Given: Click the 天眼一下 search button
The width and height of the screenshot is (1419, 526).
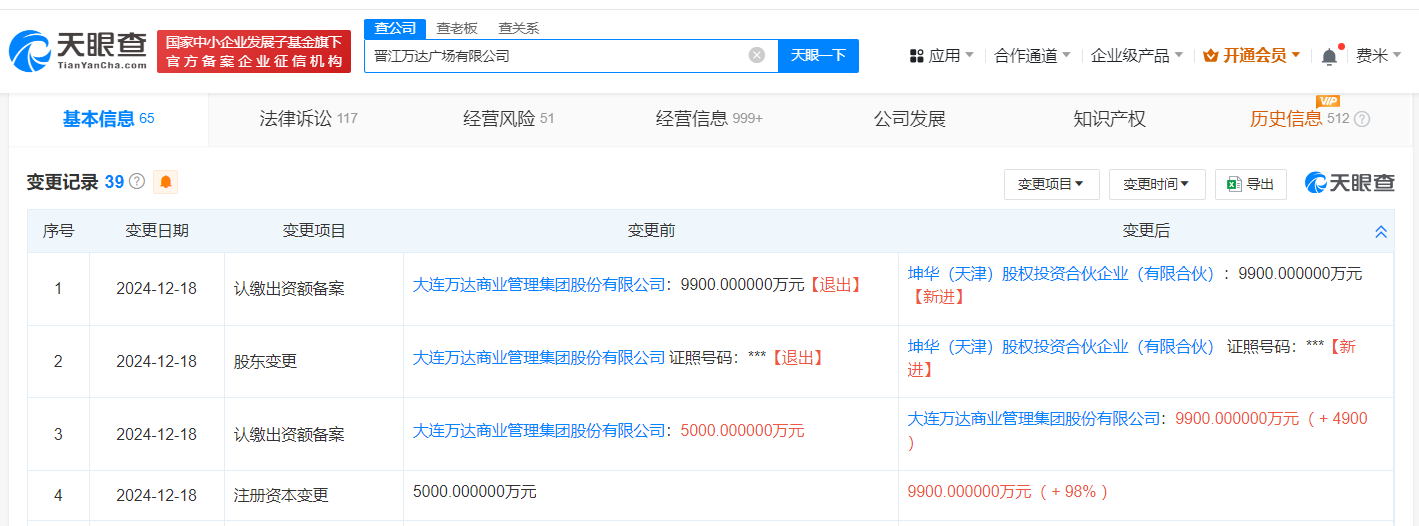Looking at the screenshot, I should (x=818, y=55).
